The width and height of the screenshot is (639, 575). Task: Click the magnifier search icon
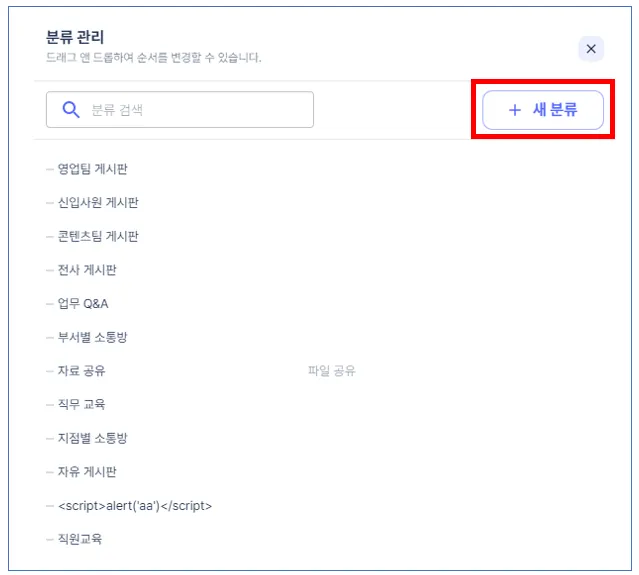71,110
